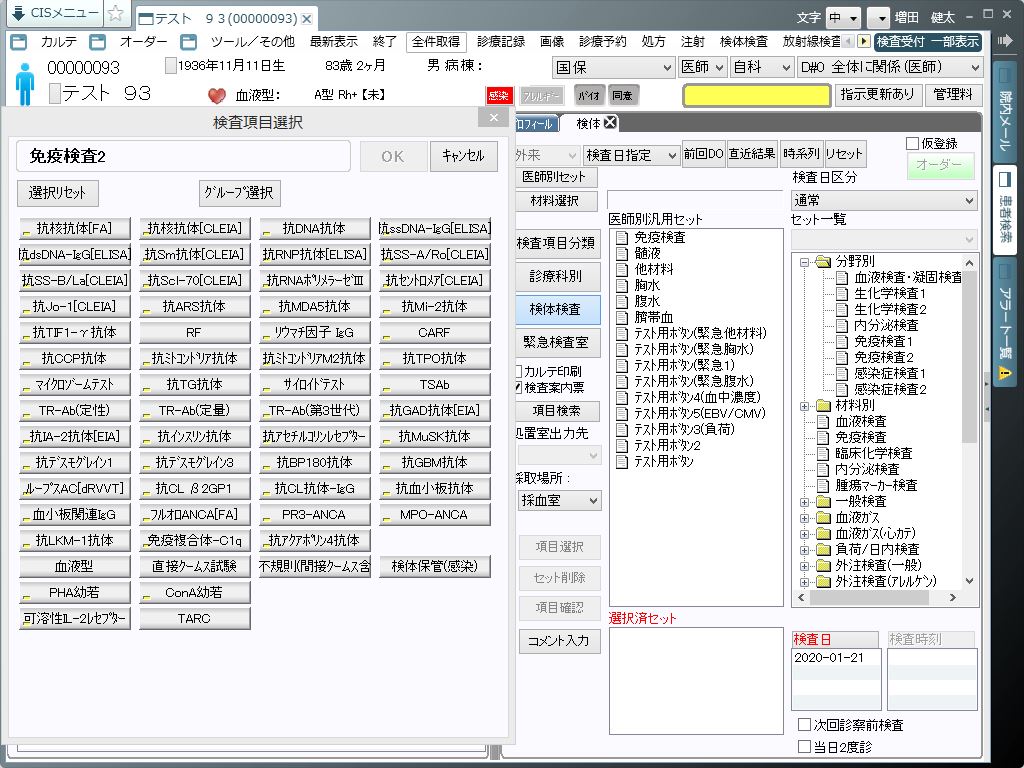Click the 免疫検査 document icon in 医師別汎用セット
The height and width of the screenshot is (768, 1024).
622,237
